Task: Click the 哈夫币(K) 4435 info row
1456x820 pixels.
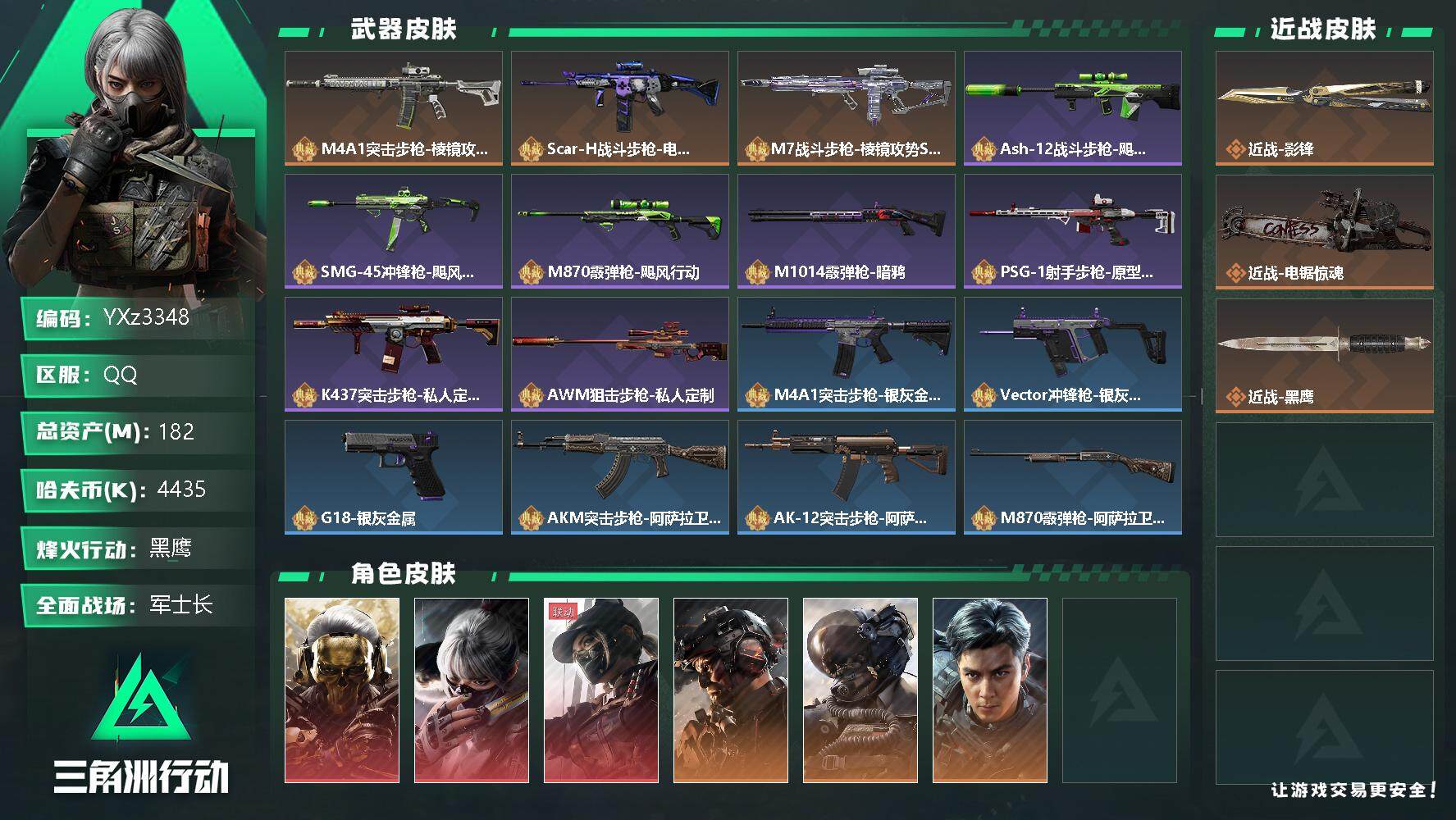Action: [138, 490]
